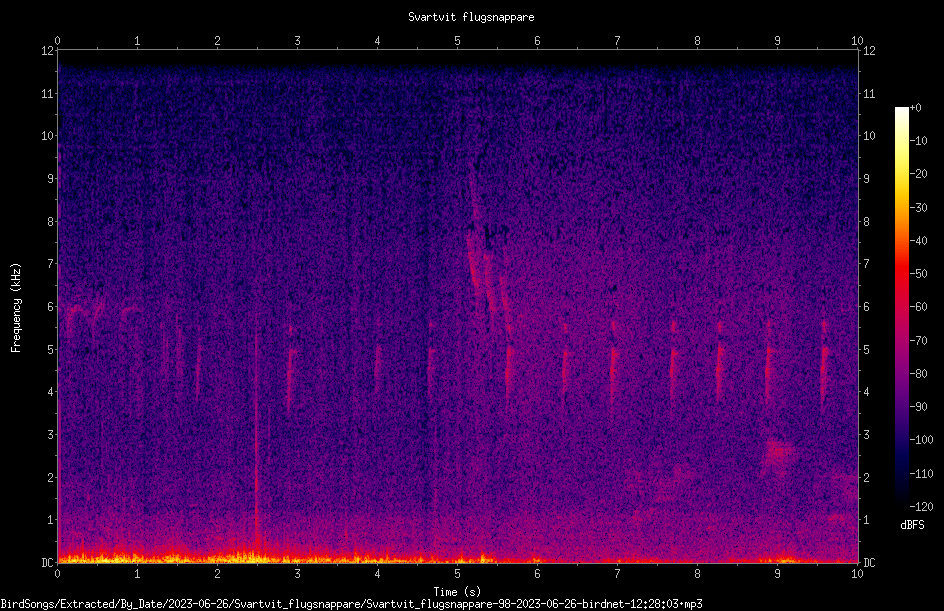The image size is (944, 611).
Task: Click the '3' tick on the left frequency axis
Action: click(51, 435)
